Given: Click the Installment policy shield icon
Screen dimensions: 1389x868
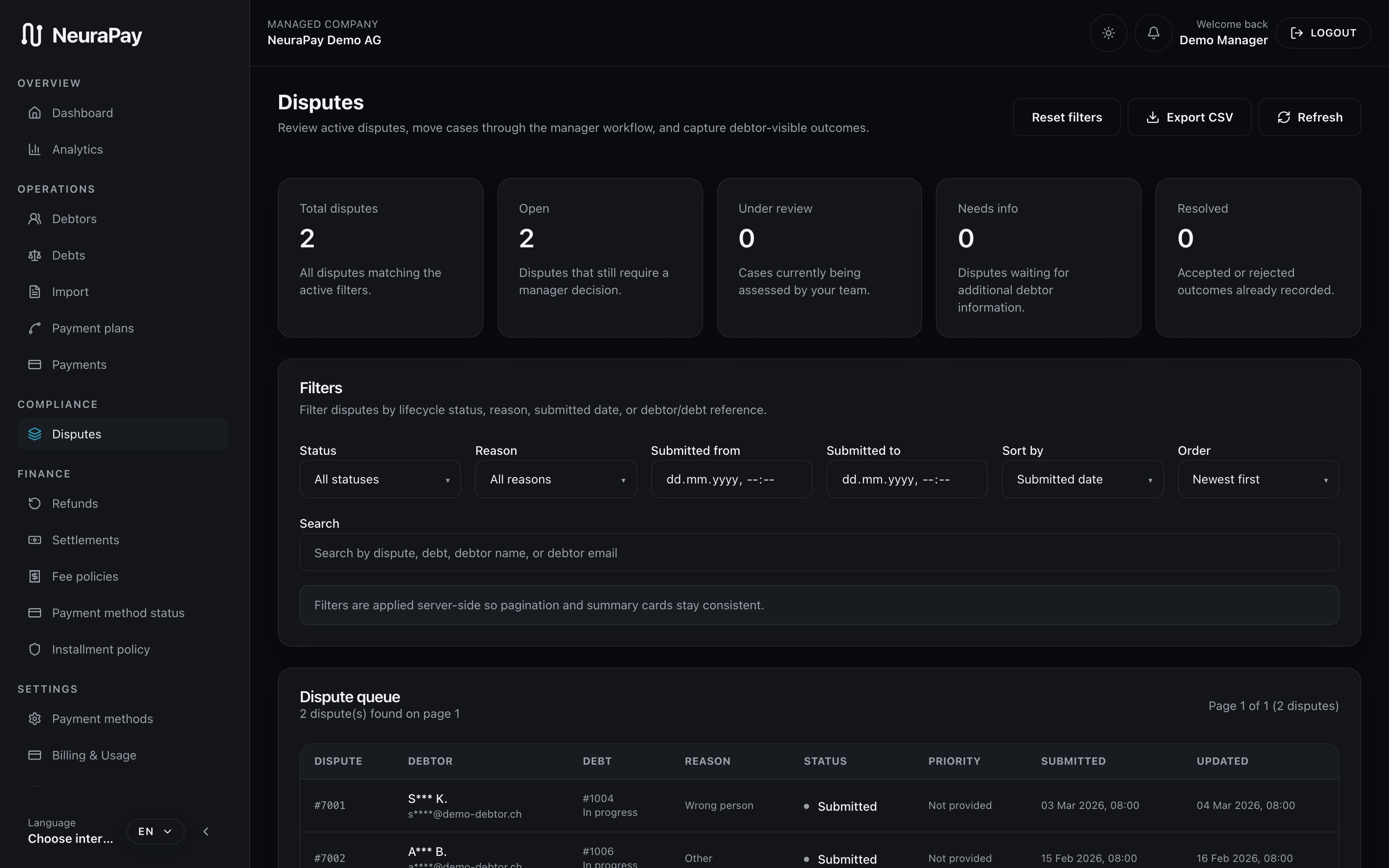Looking at the screenshot, I should click(x=34, y=649).
